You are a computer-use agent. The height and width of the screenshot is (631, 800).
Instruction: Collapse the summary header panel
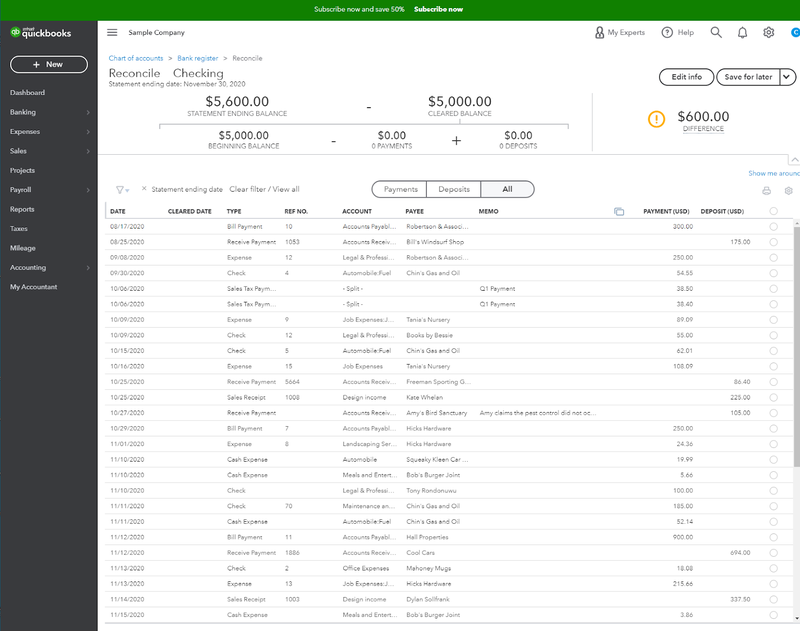794,160
